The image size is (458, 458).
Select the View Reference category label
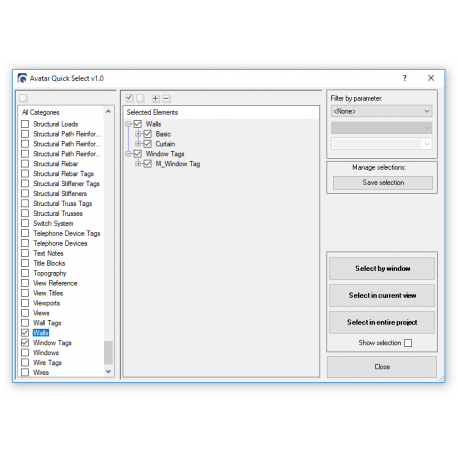(55, 283)
